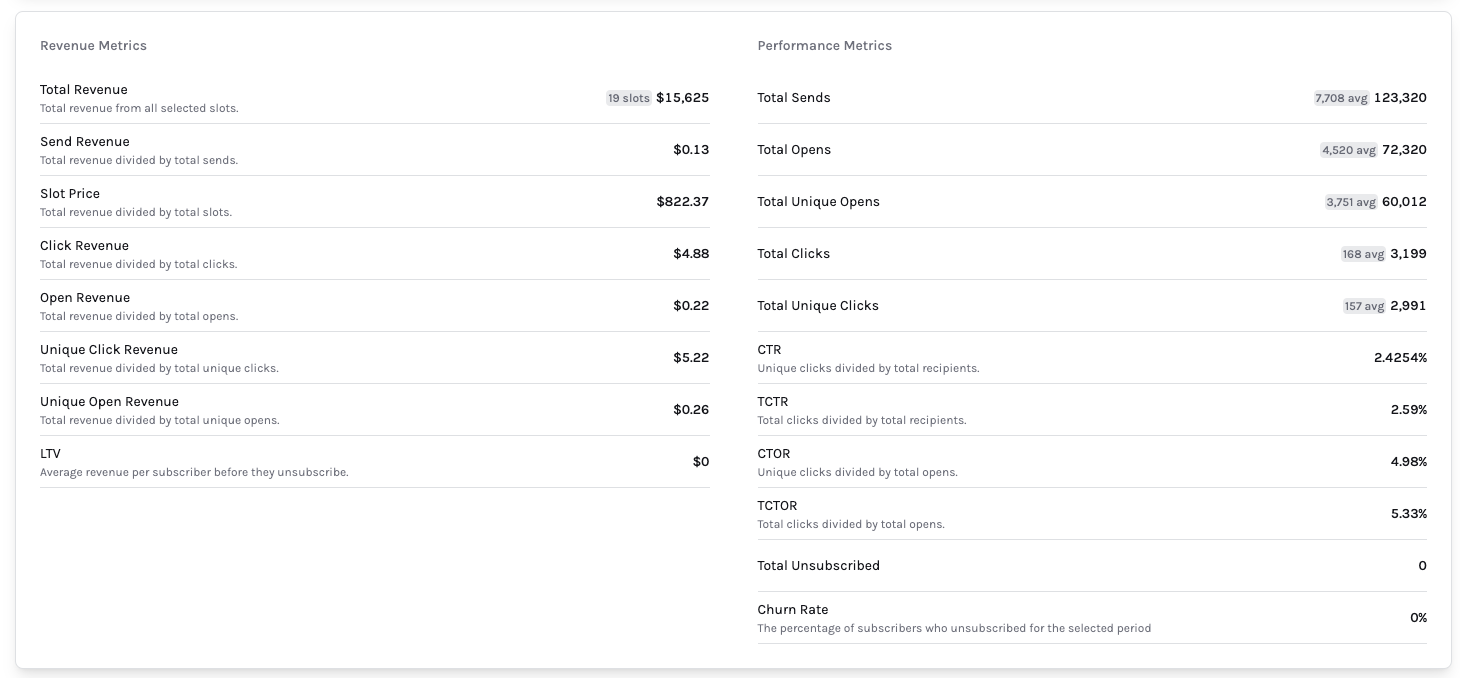
Task: Click the 2.4254% CTR value
Action: (1400, 358)
